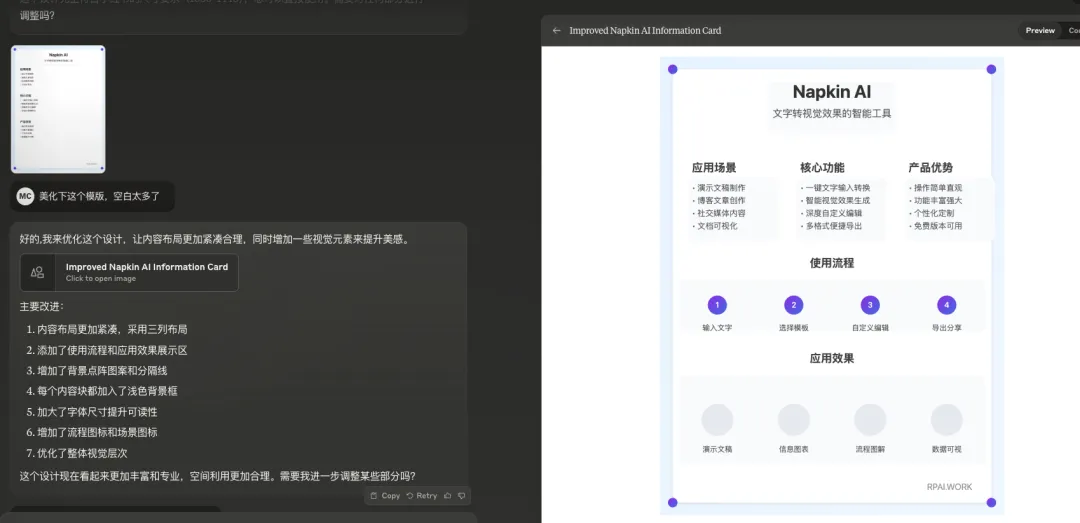
Task: Click the Napkin AI title in preview
Action: pos(831,92)
